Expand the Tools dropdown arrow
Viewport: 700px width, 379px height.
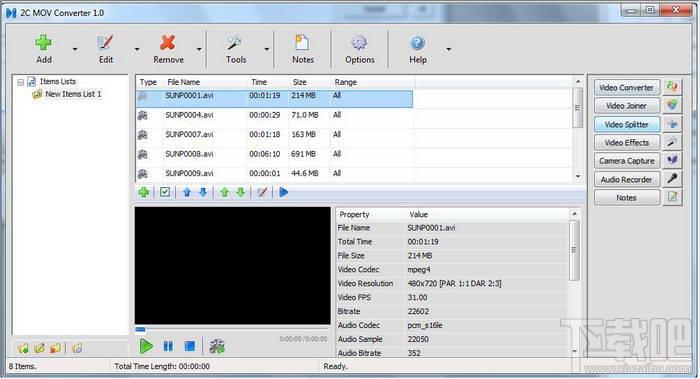267,49
